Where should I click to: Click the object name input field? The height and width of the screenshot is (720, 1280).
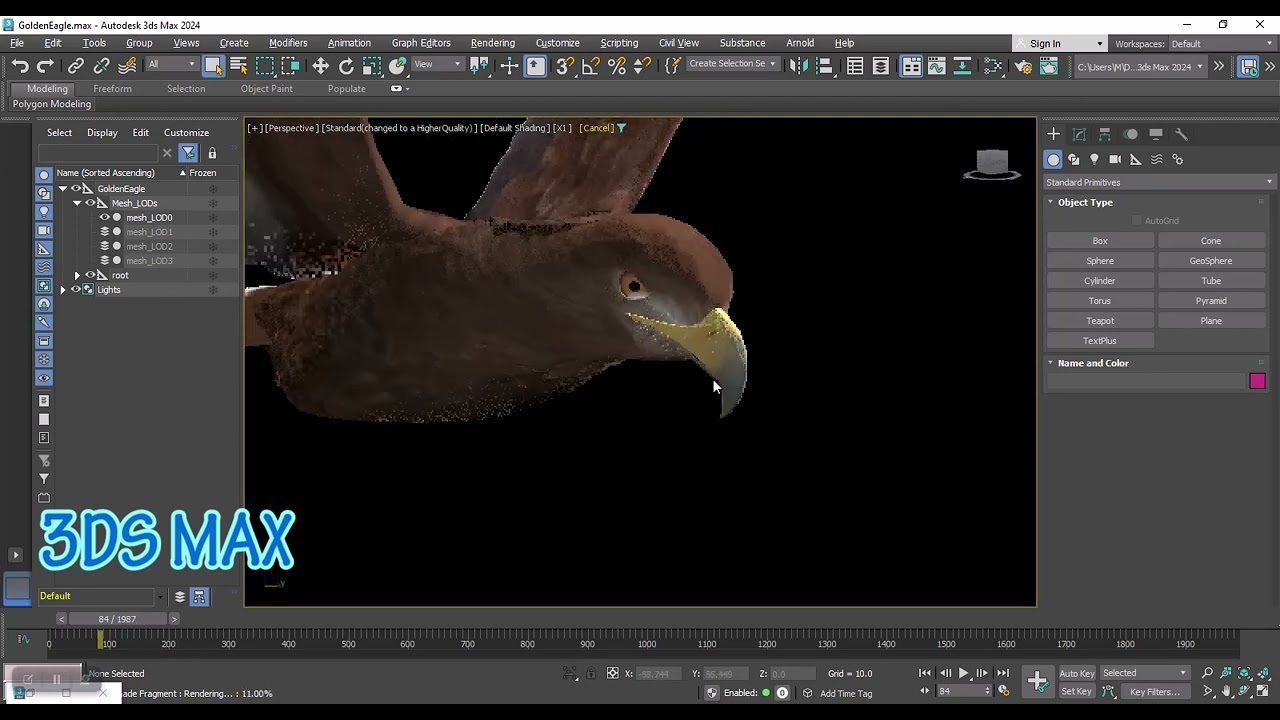pyautogui.click(x=1145, y=381)
